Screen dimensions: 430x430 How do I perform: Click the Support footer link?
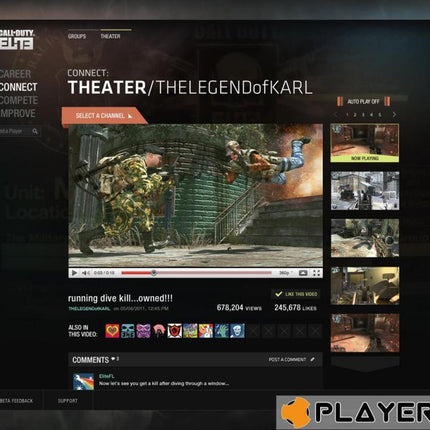[x=68, y=401]
